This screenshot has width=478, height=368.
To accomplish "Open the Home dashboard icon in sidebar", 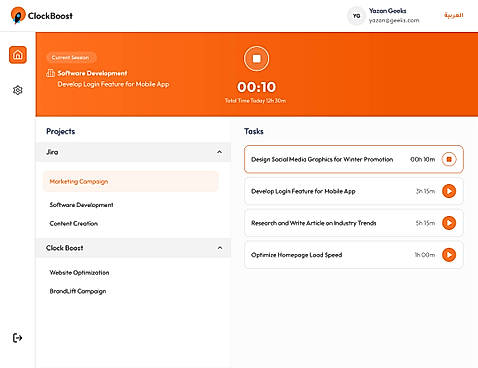I will coord(18,55).
